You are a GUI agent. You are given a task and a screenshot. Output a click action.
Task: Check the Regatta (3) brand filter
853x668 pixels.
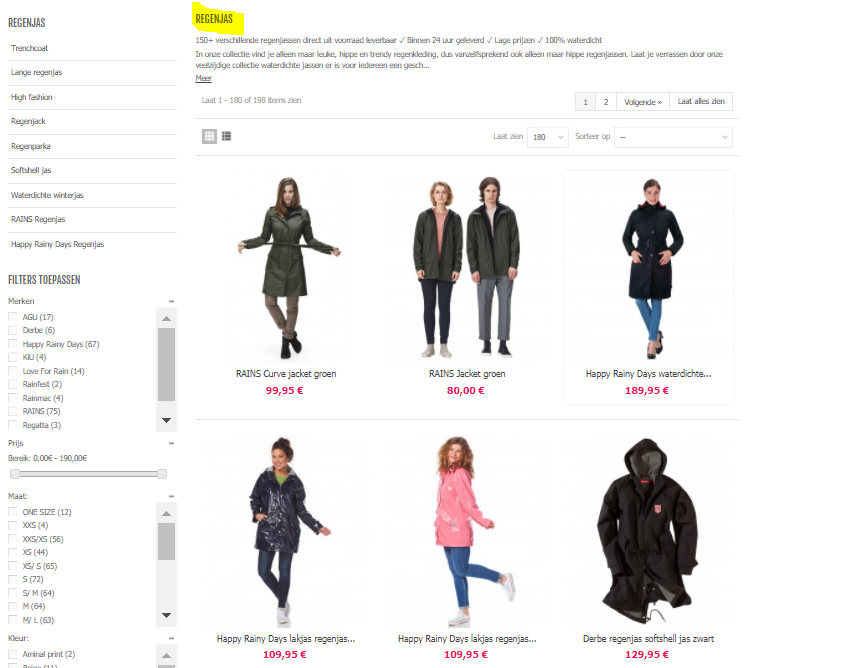[x=13, y=425]
